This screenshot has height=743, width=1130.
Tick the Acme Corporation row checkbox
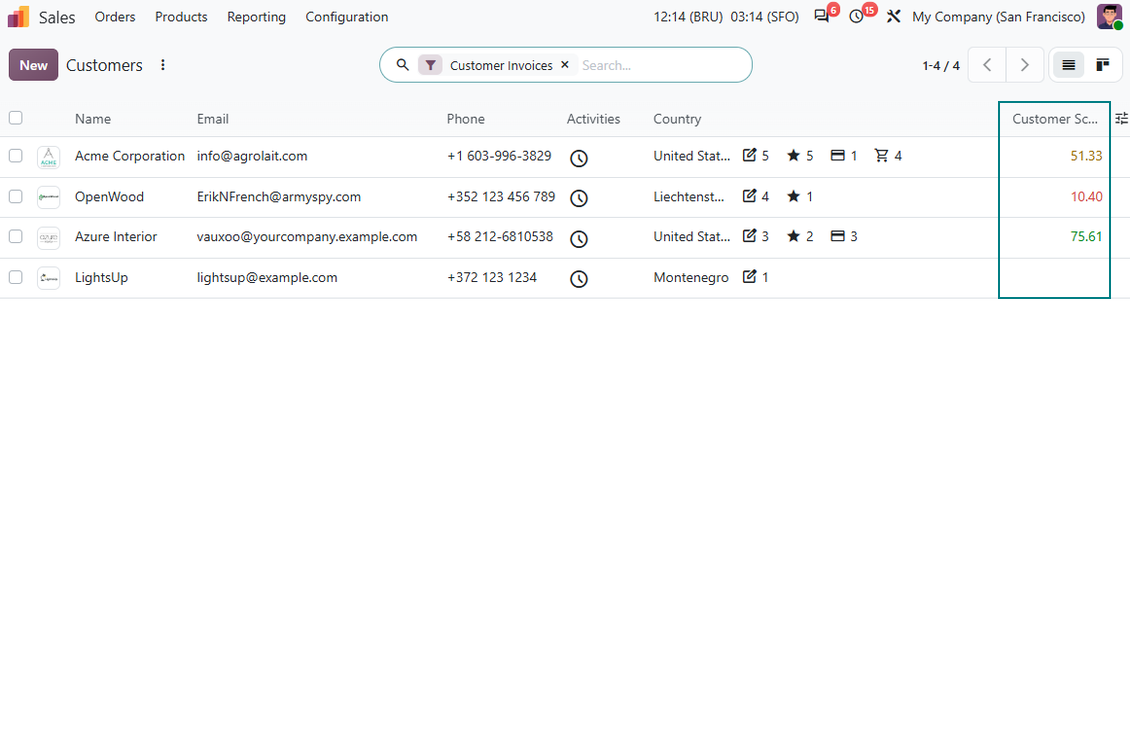(16, 156)
